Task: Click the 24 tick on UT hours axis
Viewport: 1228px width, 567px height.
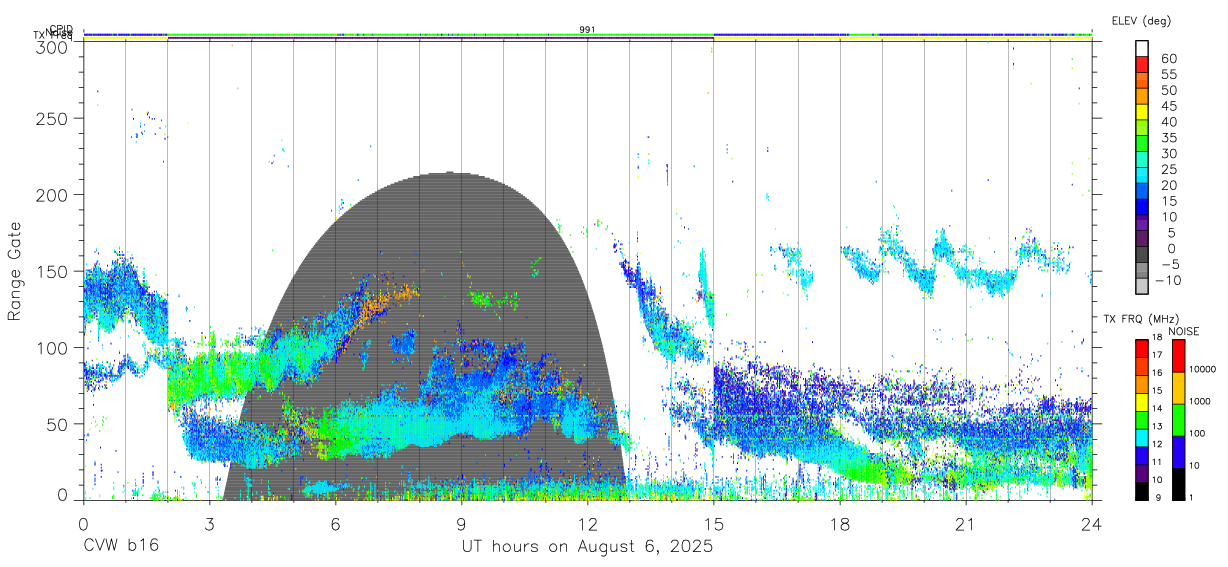Action: (1091, 523)
